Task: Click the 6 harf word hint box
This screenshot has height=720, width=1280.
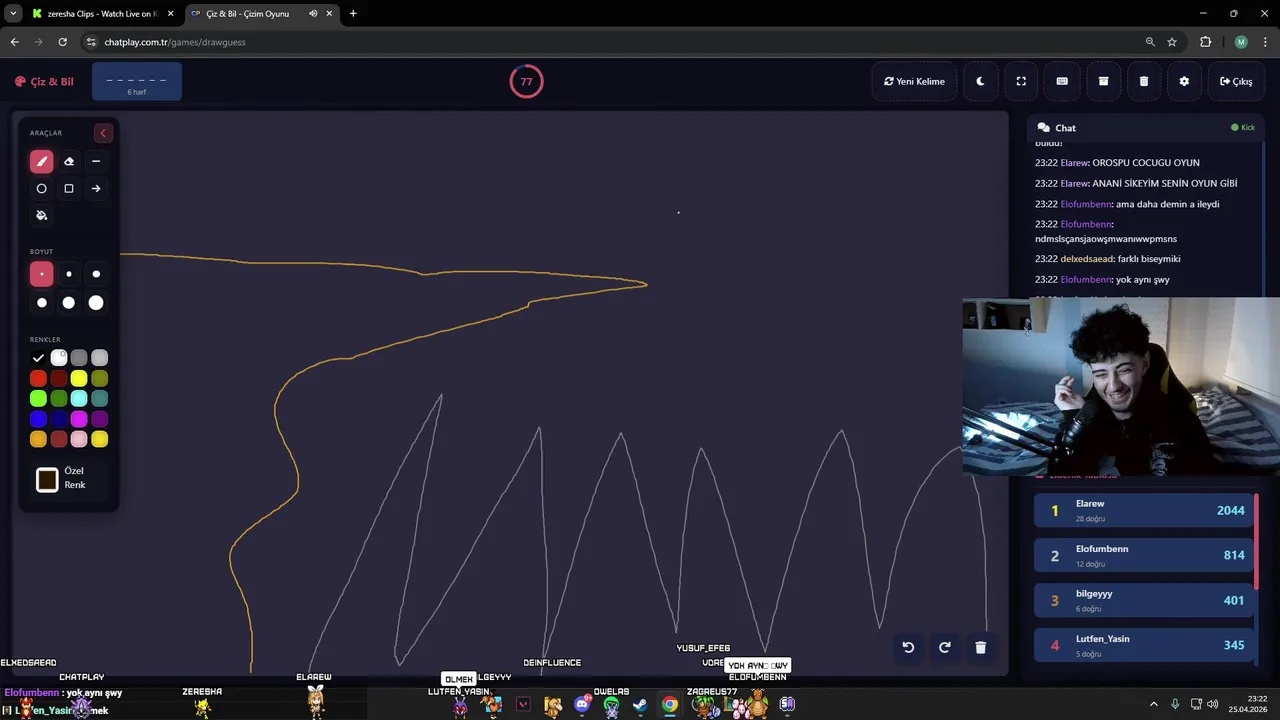Action: [x=137, y=82]
